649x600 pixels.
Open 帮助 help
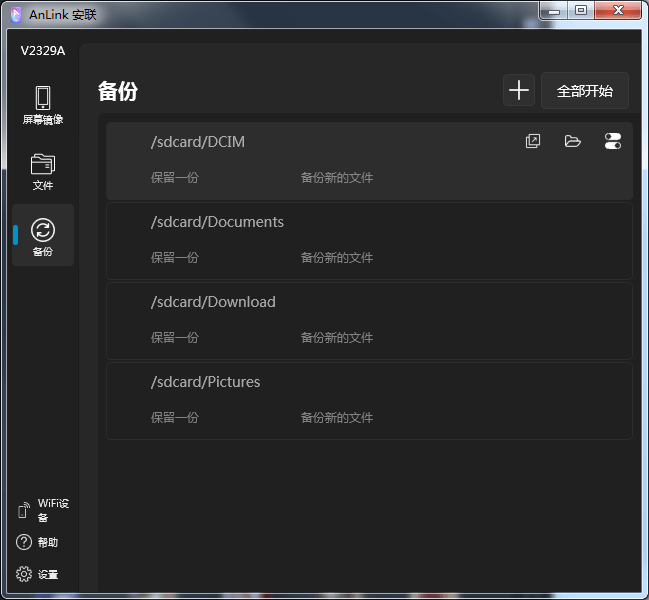pyautogui.click(x=38, y=542)
